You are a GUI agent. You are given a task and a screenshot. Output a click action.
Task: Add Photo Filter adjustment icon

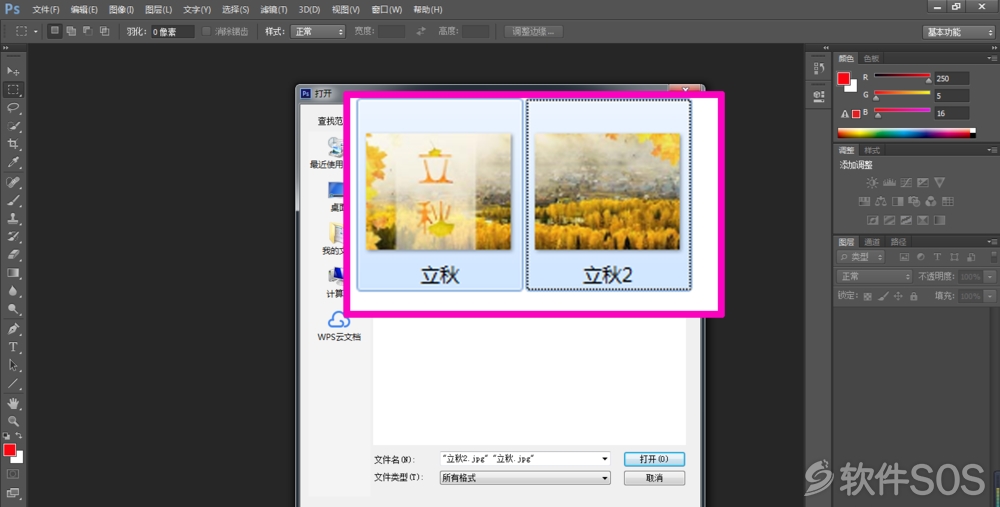[914, 202]
